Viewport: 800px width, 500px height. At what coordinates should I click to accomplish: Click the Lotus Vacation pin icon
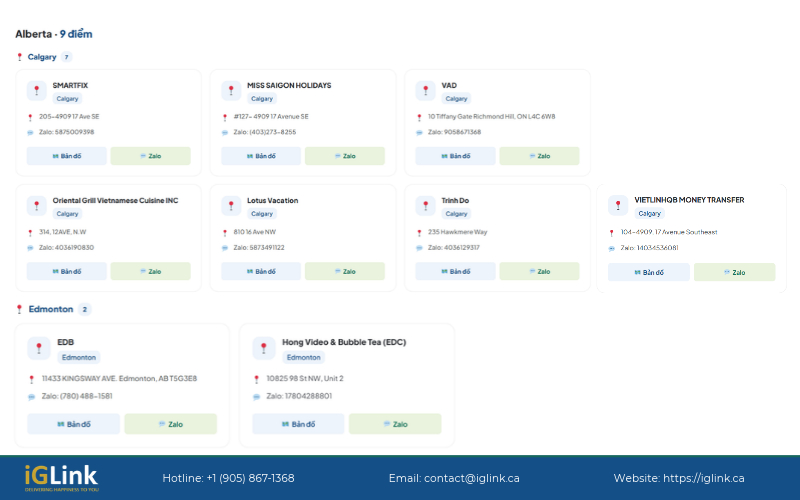pos(231,206)
